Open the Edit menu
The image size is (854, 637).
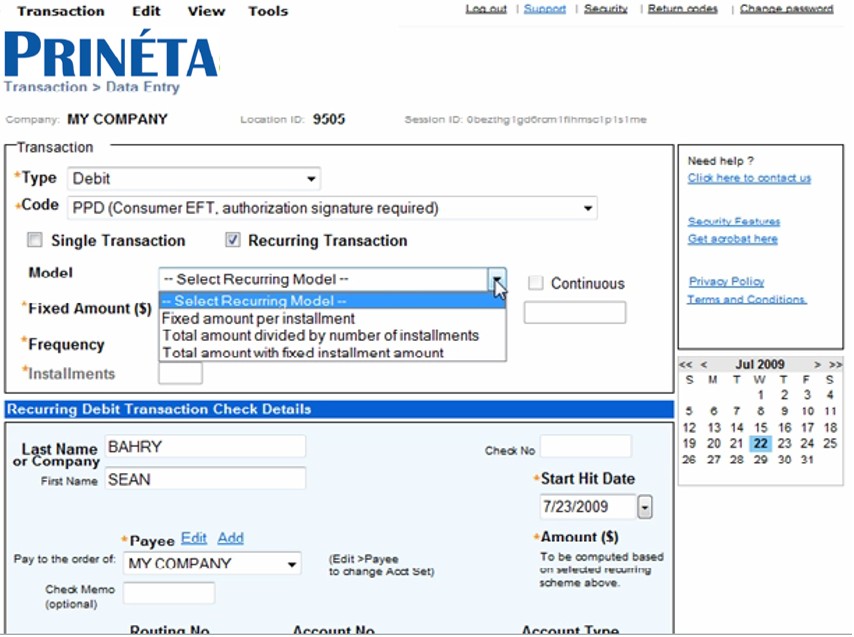pos(146,11)
